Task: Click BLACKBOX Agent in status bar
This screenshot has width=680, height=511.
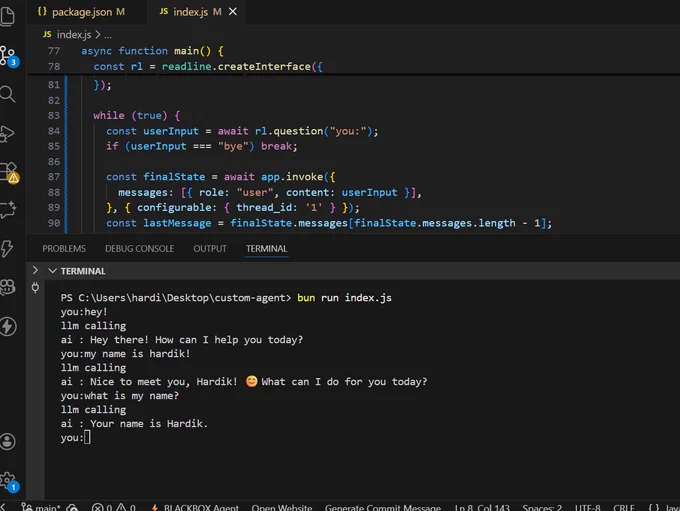Action: coord(195,508)
